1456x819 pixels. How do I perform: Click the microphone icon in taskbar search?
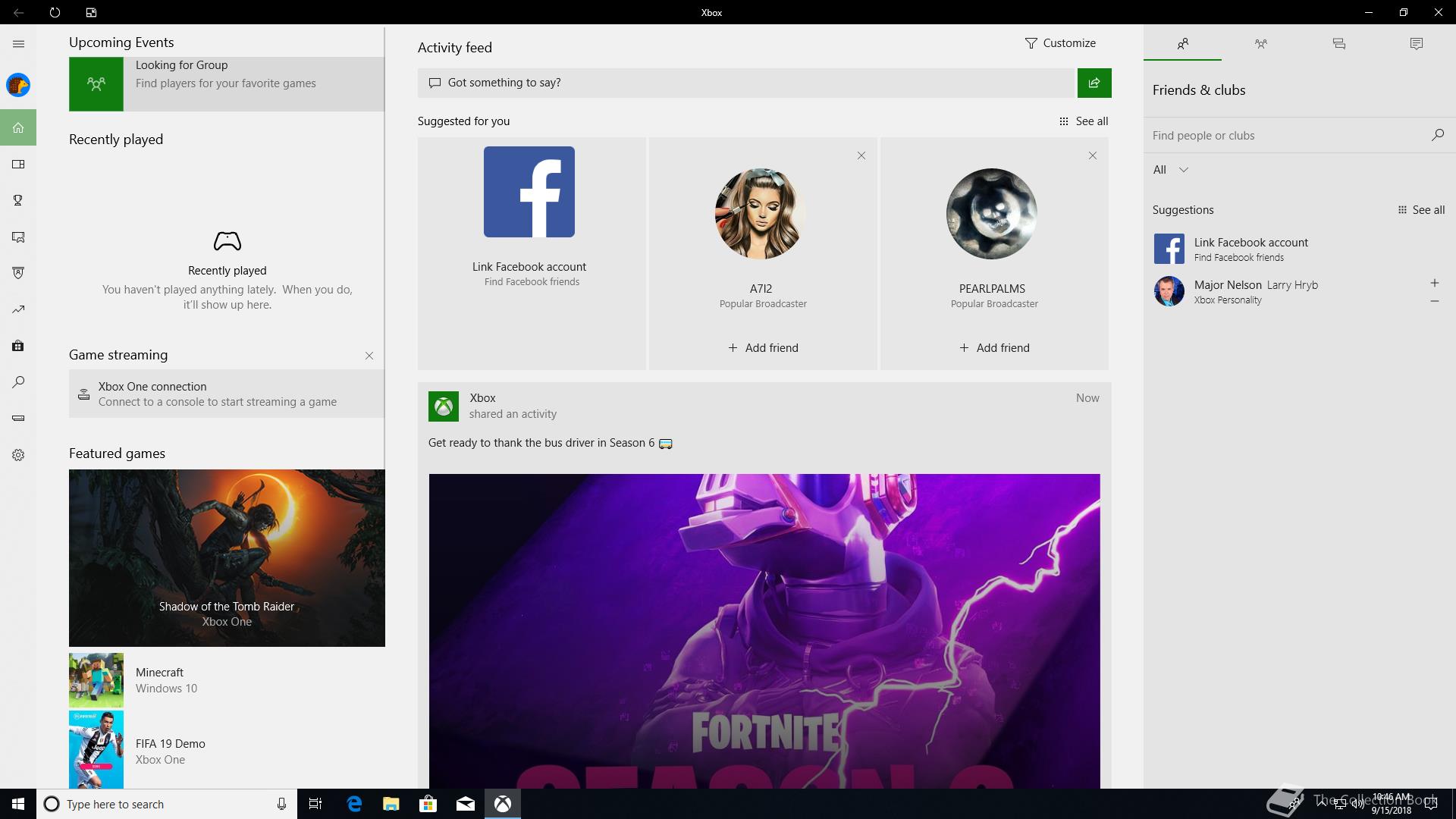click(281, 804)
